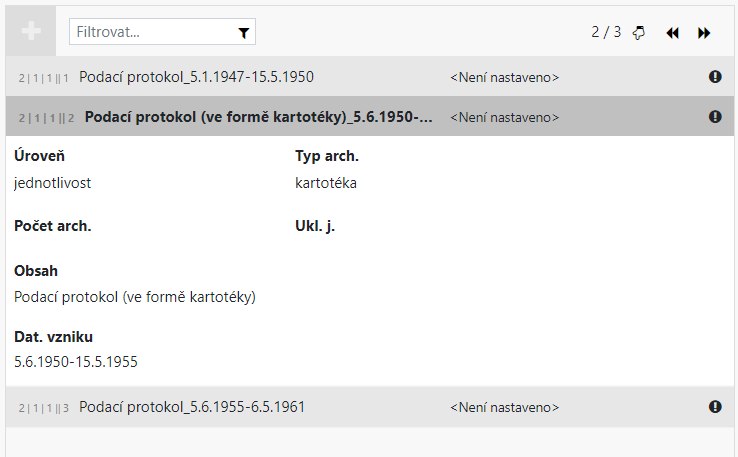Click Není nastaveno on the last row
The image size is (738, 457).
[x=504, y=407]
